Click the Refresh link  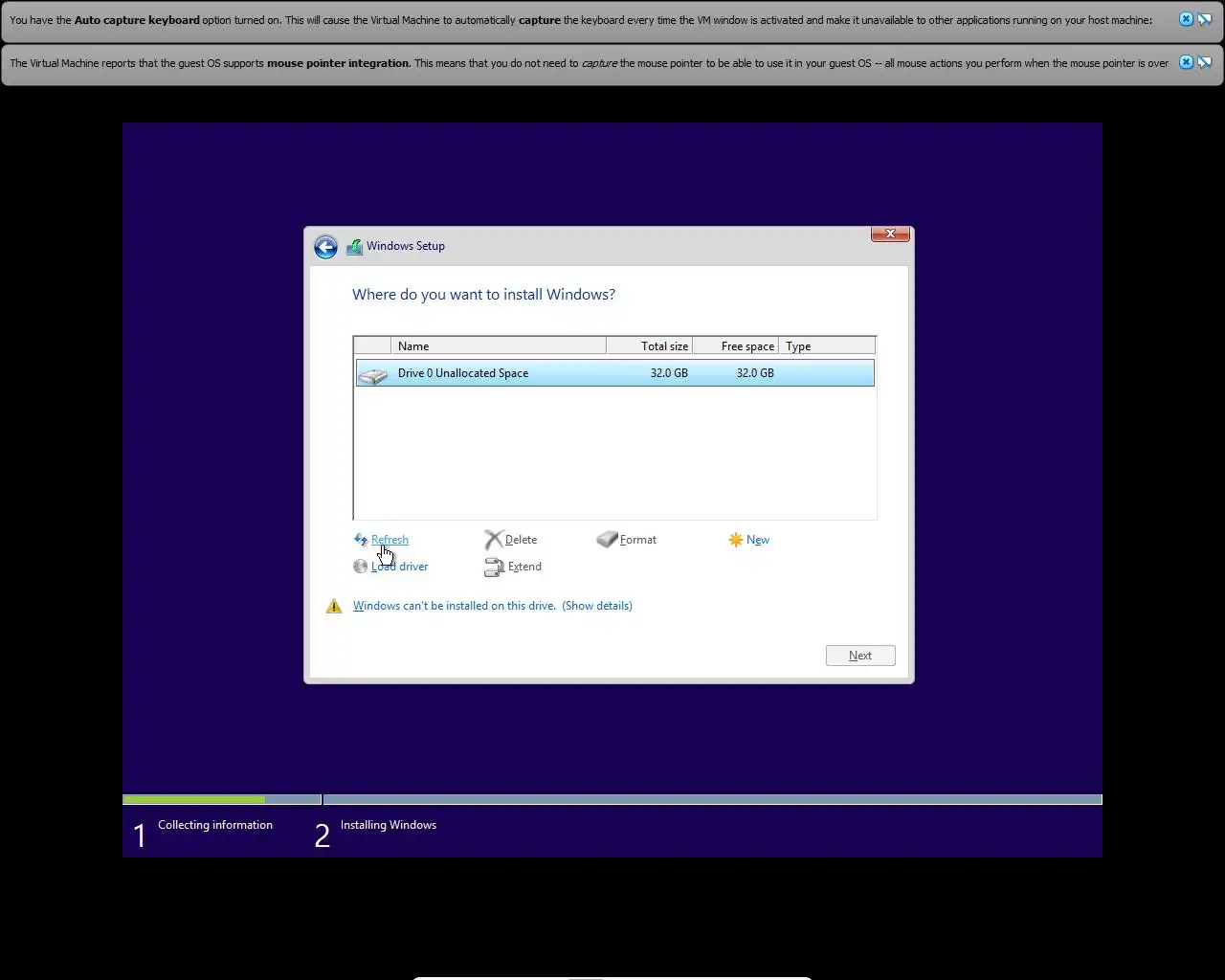point(390,540)
